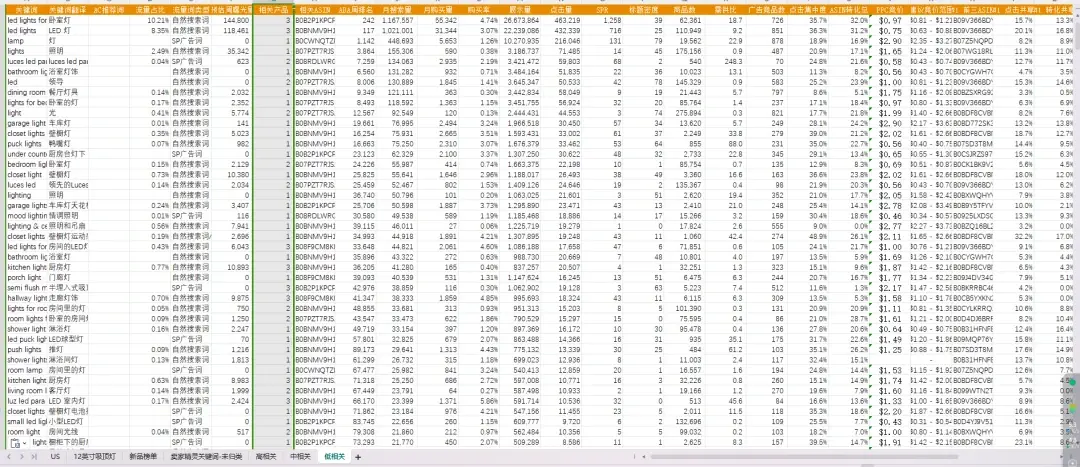Select the active 低相关 sheet tab
The image size is (1080, 467).
334,457
